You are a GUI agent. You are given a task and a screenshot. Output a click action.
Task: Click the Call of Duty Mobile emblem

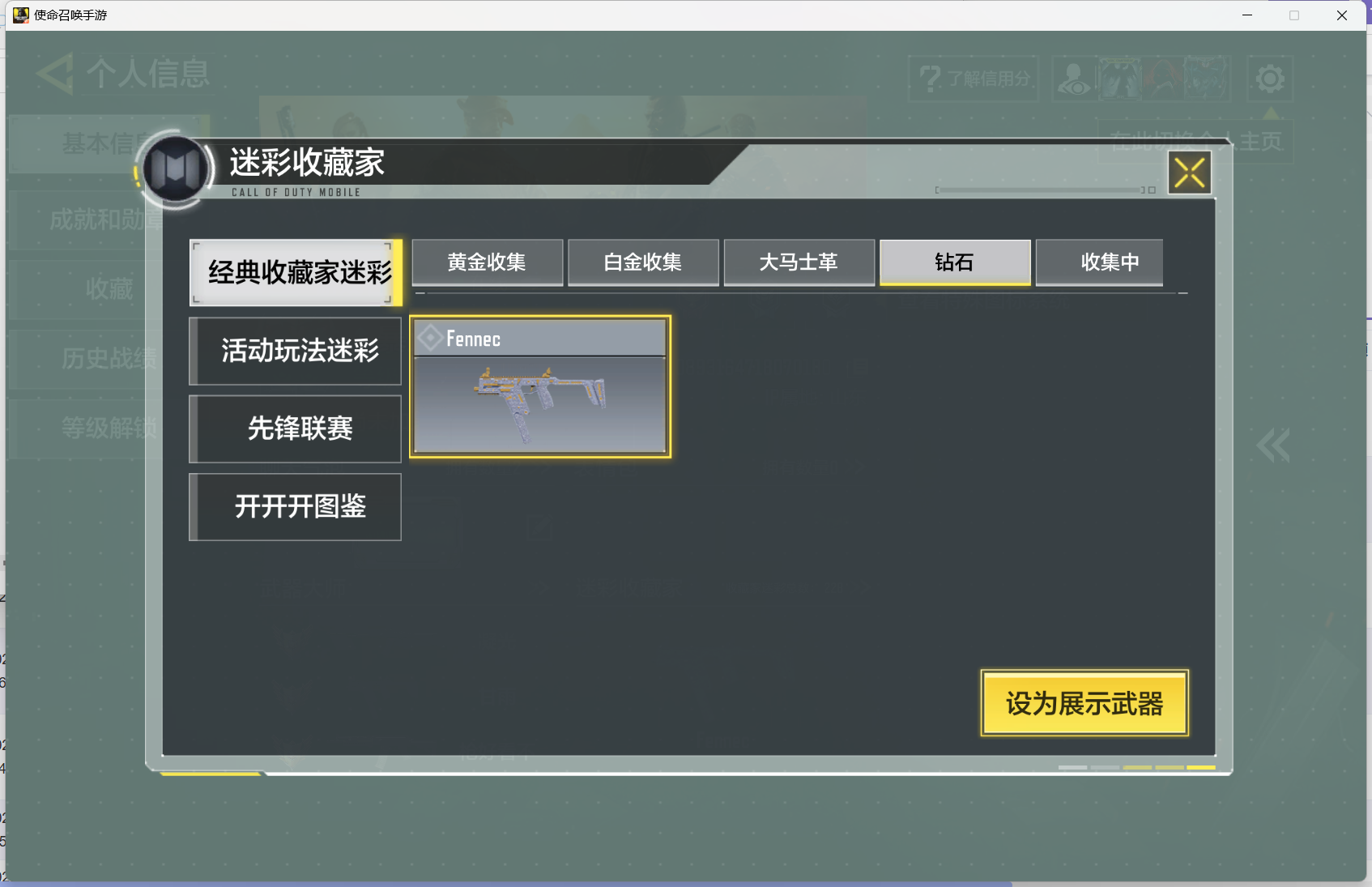click(x=174, y=169)
